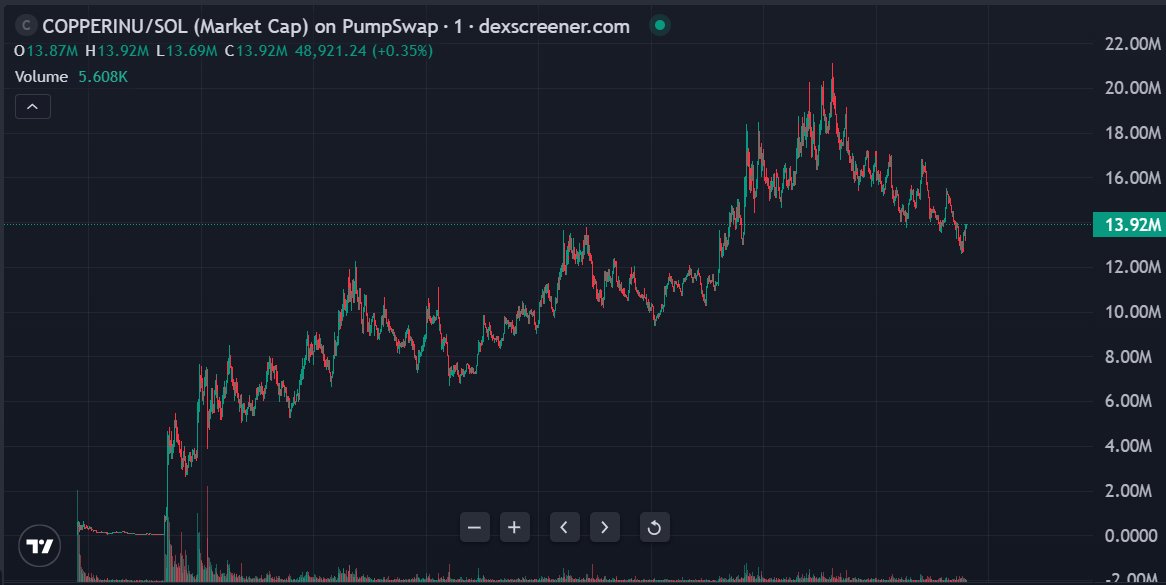Collapse the indicator legend with the caret
1166x585 pixels.
(x=33, y=107)
